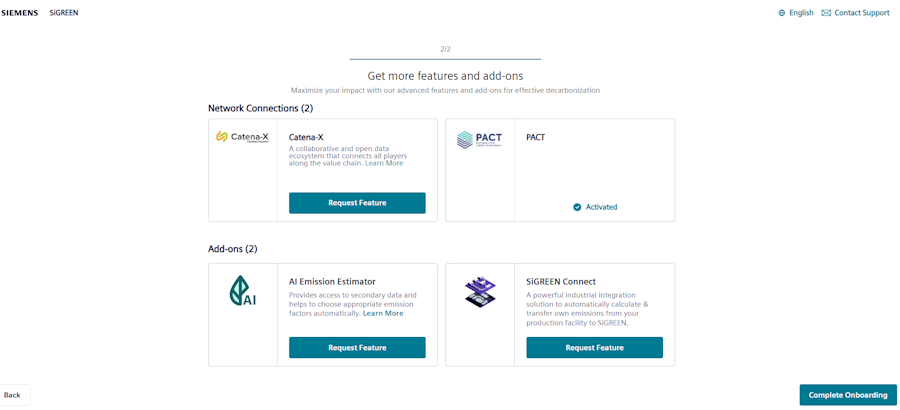Open AI Emission Estimator Learn More link

point(383,313)
